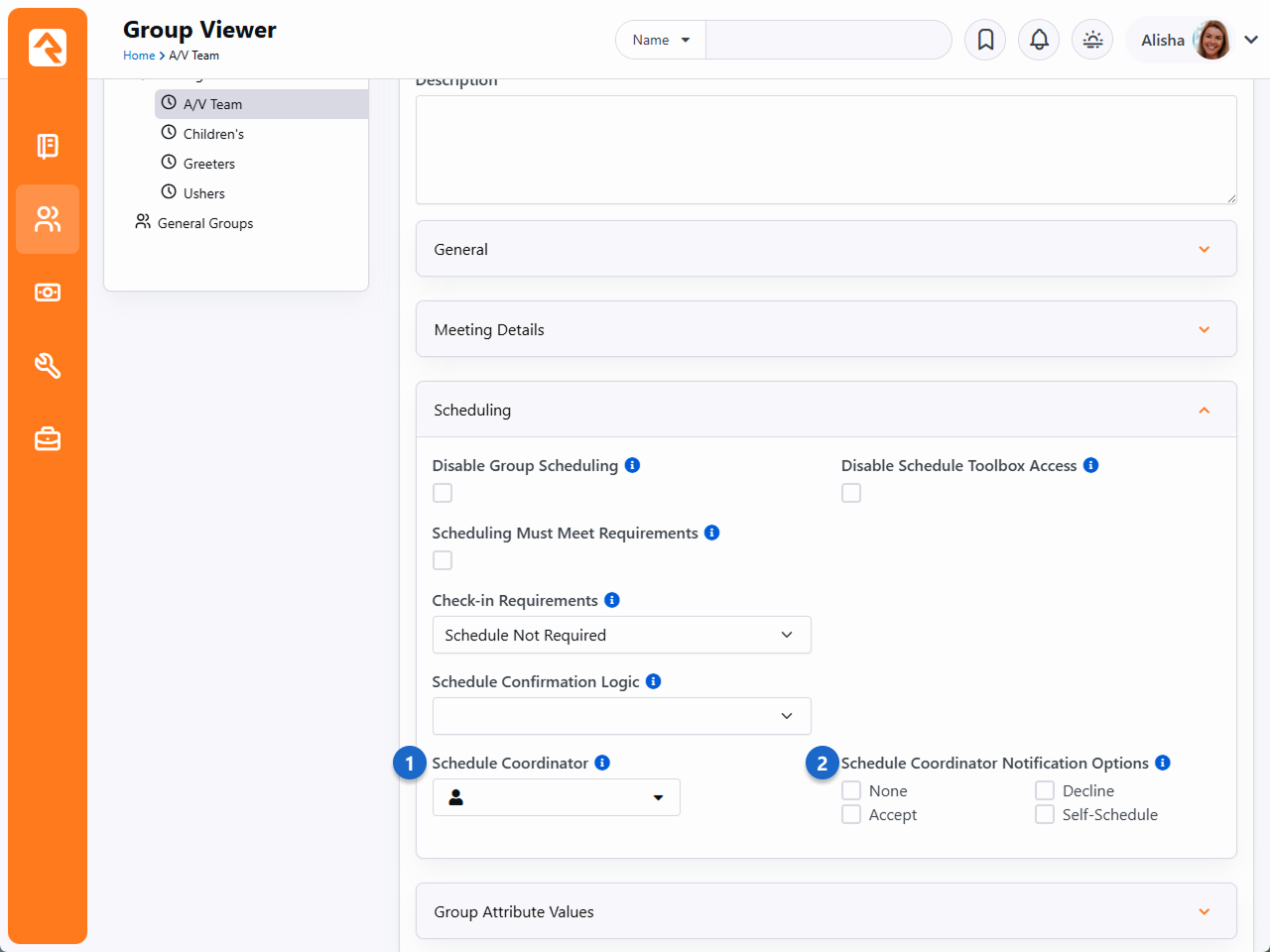1270x952 pixels.
Task: Show info for Schedule Confirmation Logic
Action: [x=653, y=681]
